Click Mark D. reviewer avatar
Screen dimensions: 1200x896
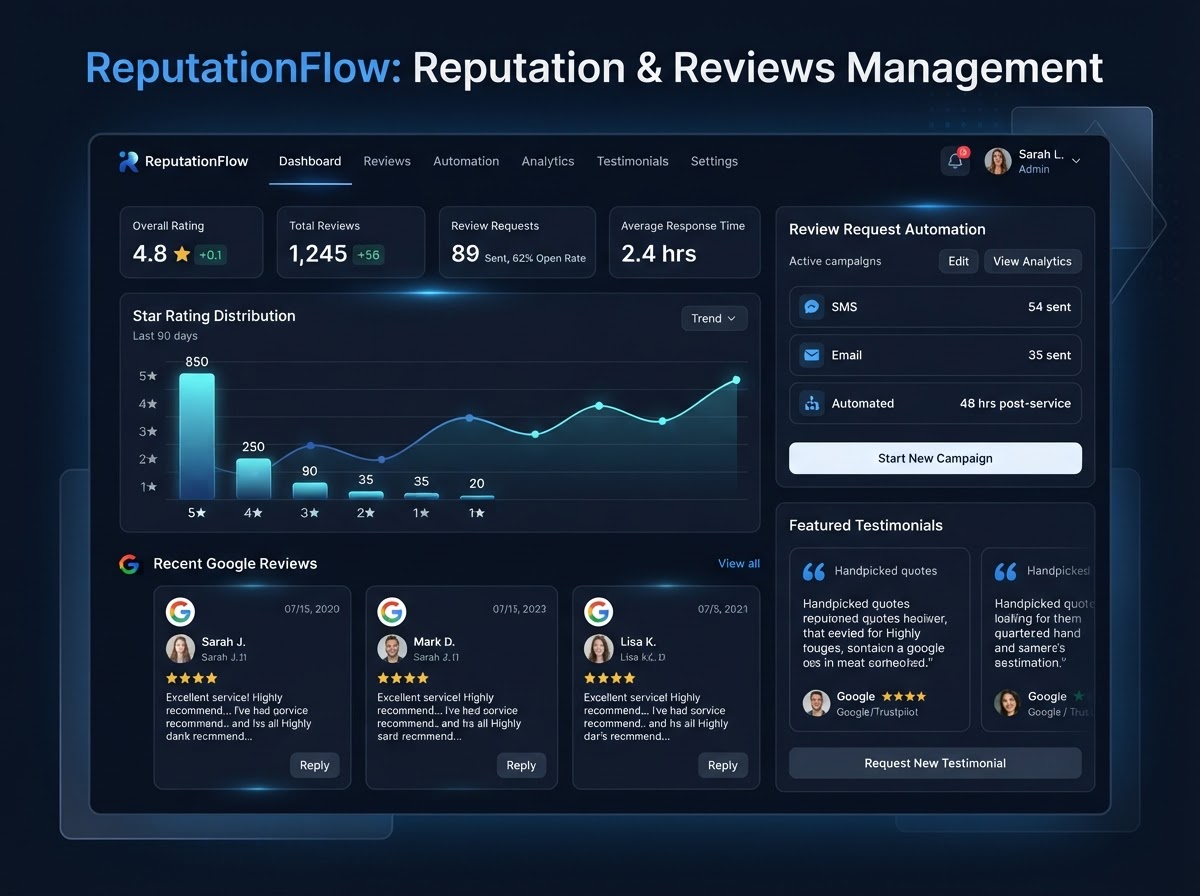[x=392, y=648]
